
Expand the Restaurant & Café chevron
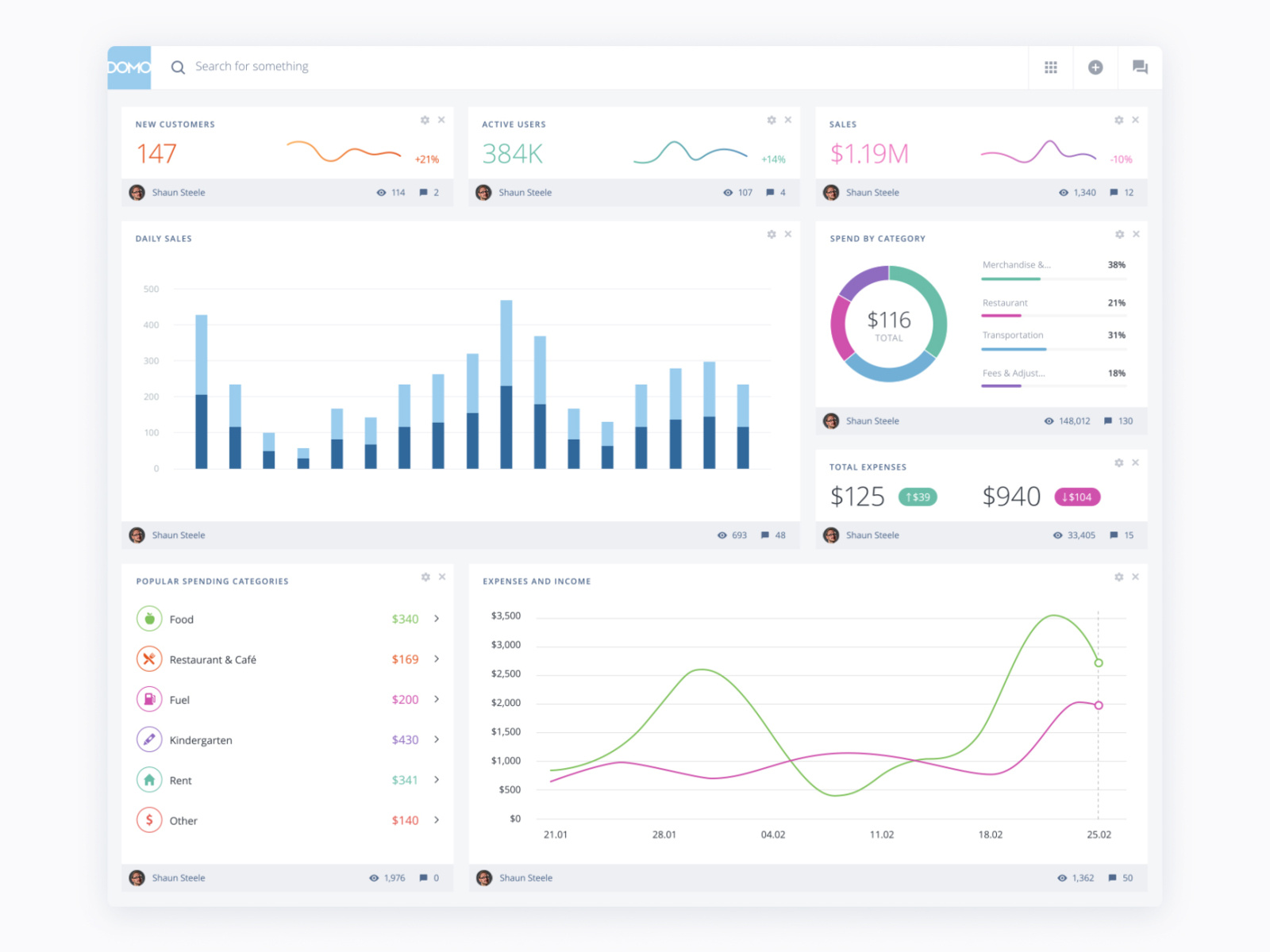[437, 659]
